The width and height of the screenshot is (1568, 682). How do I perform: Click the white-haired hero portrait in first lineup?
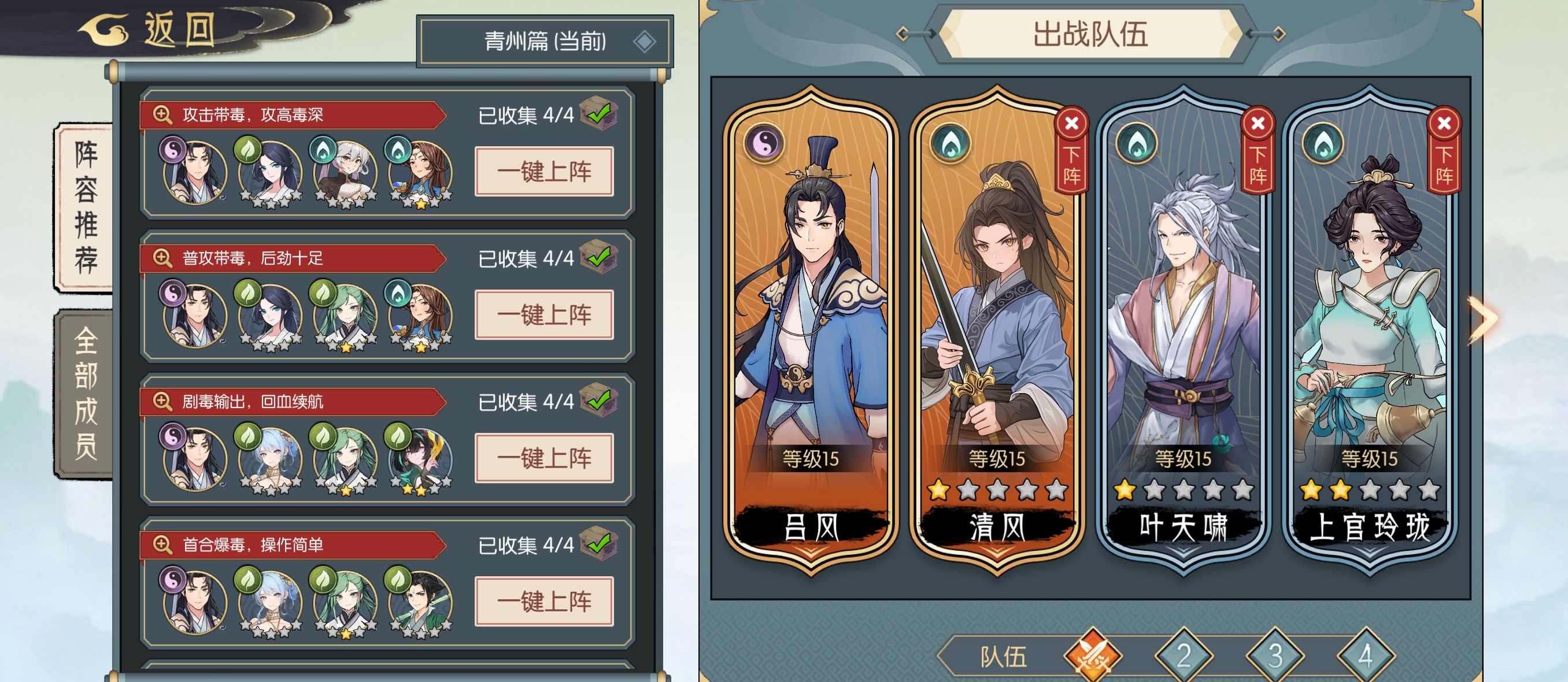343,172
